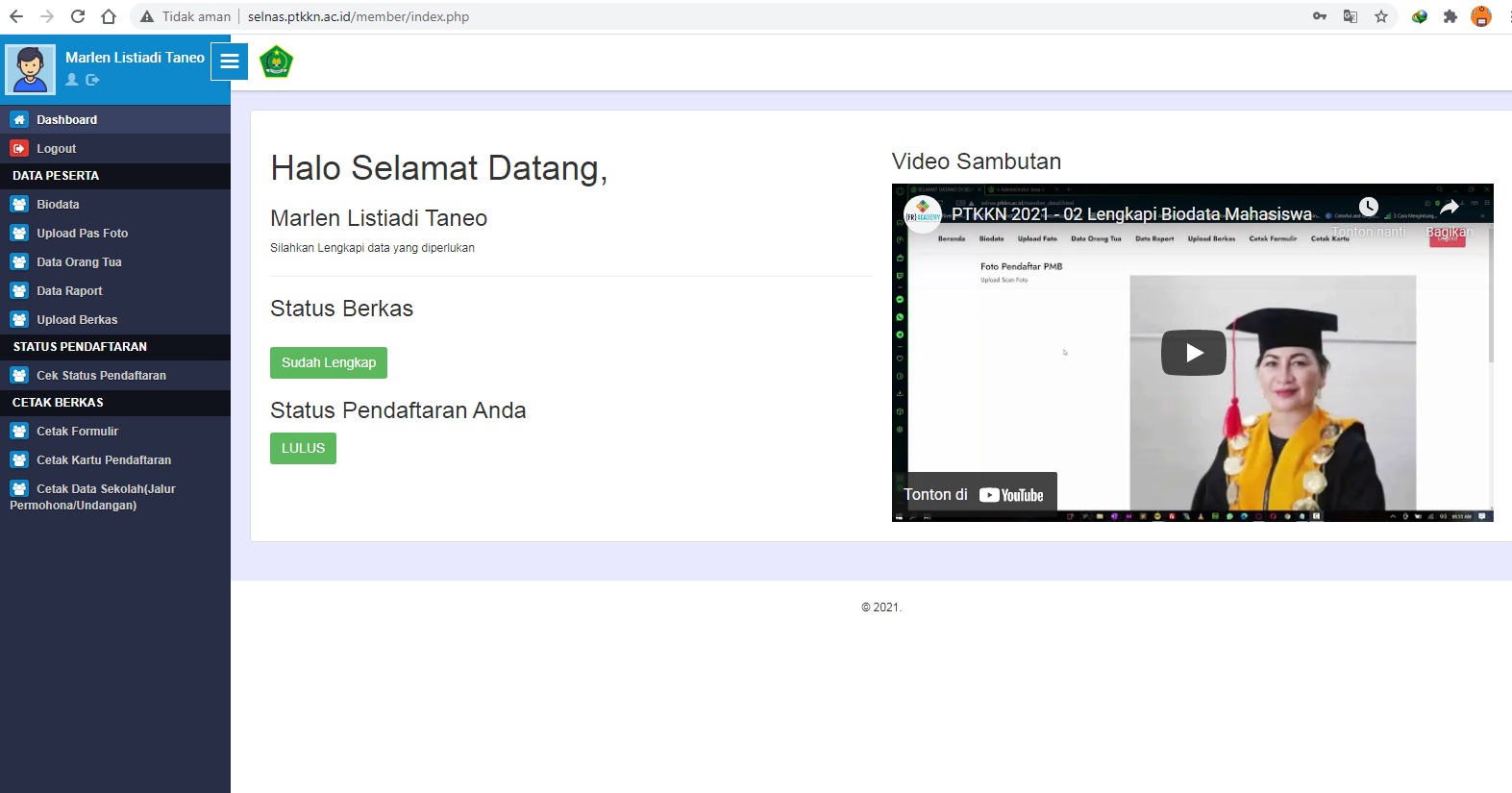The width and height of the screenshot is (1512, 793).
Task: Click the LULUS status button
Action: (x=303, y=448)
